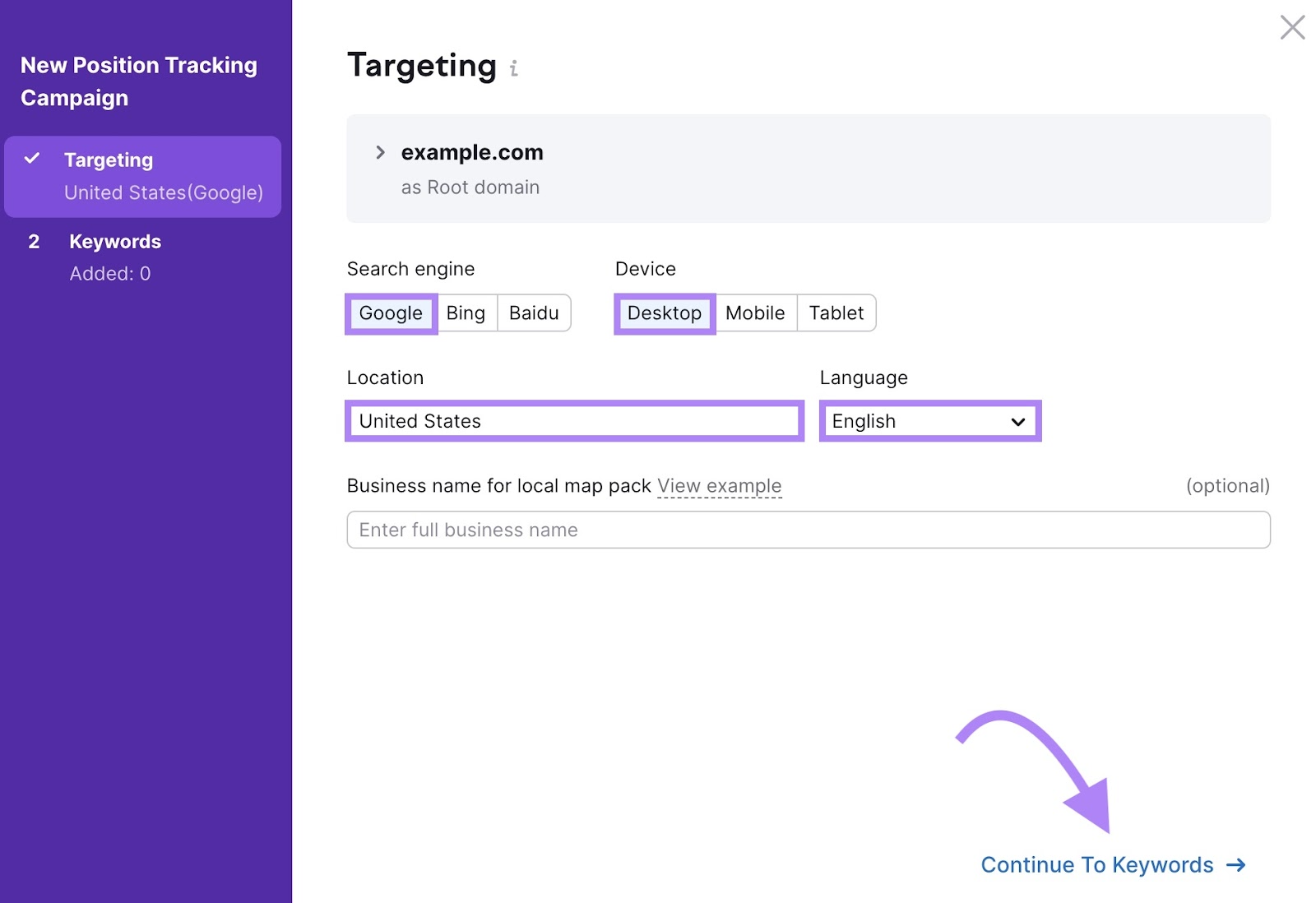Image resolution: width=1316 pixels, height=903 pixels.
Task: Click the Enter full business name field
Action: tap(809, 530)
